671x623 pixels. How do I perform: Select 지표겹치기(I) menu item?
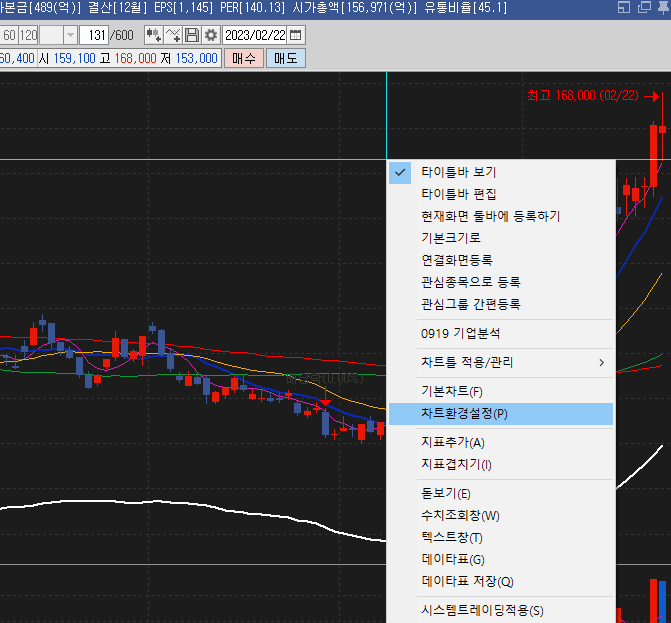click(501, 465)
